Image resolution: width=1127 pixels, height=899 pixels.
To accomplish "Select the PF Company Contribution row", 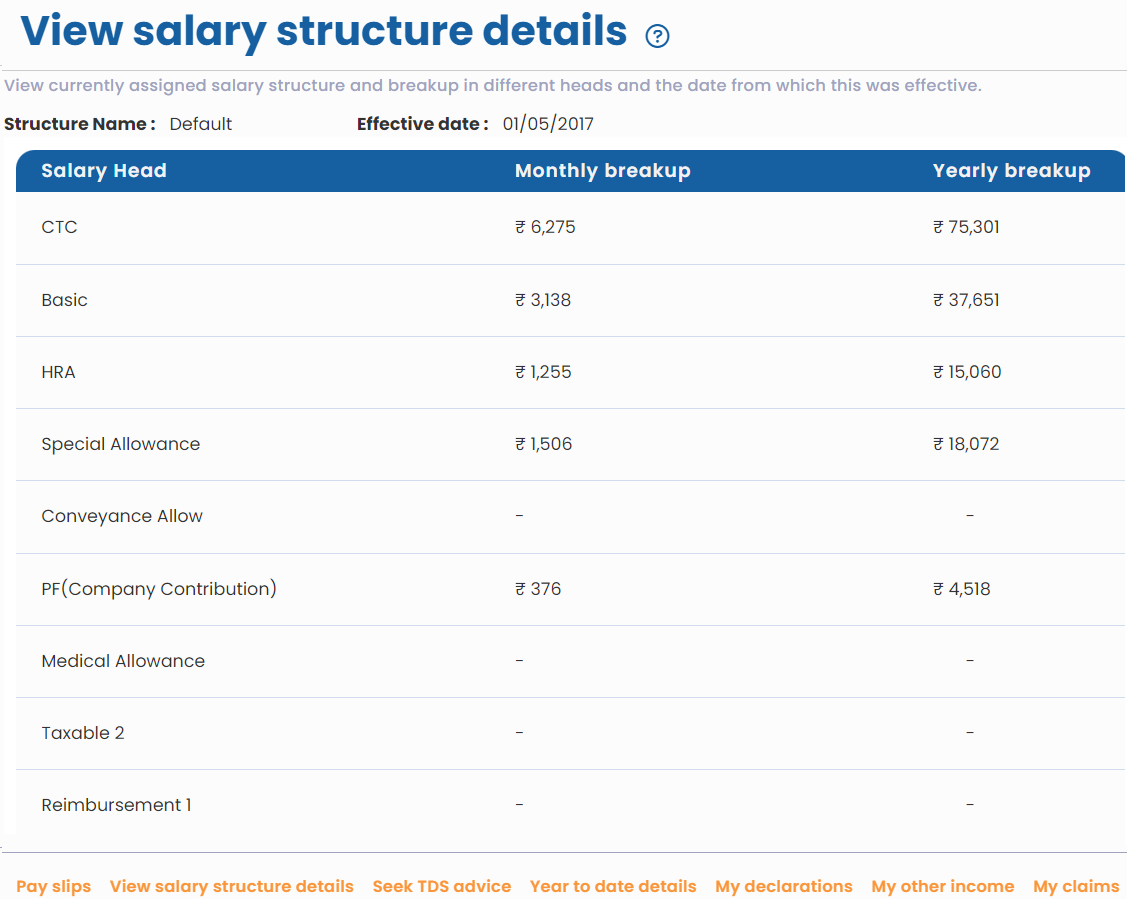I will [159, 589].
